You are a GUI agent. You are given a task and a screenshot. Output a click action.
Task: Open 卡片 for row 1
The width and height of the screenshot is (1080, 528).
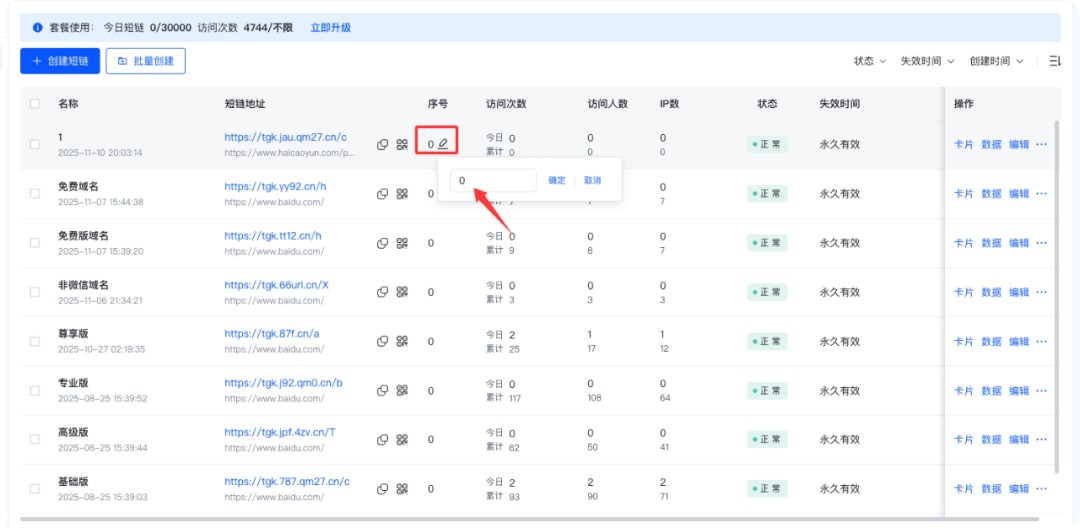tap(963, 145)
